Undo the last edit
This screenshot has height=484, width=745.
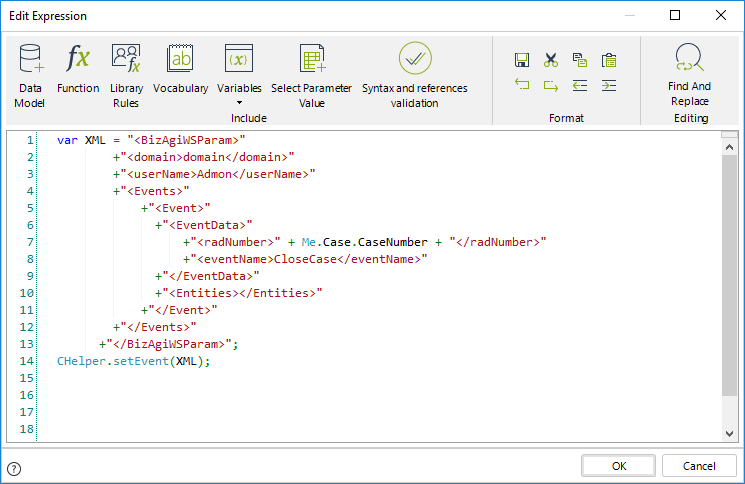click(x=522, y=85)
